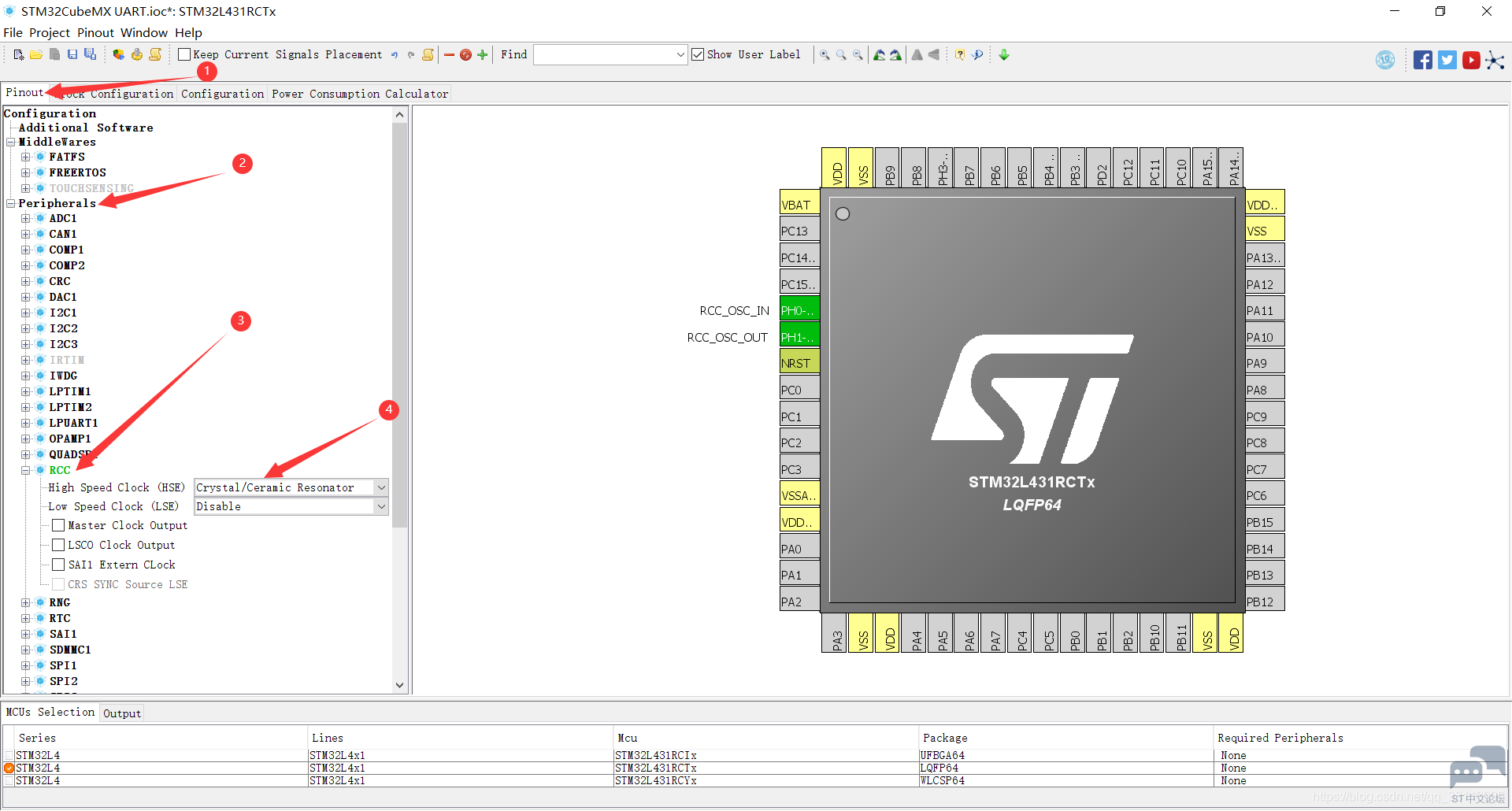
Task: Click the red minus toolbar icon
Action: click(449, 54)
